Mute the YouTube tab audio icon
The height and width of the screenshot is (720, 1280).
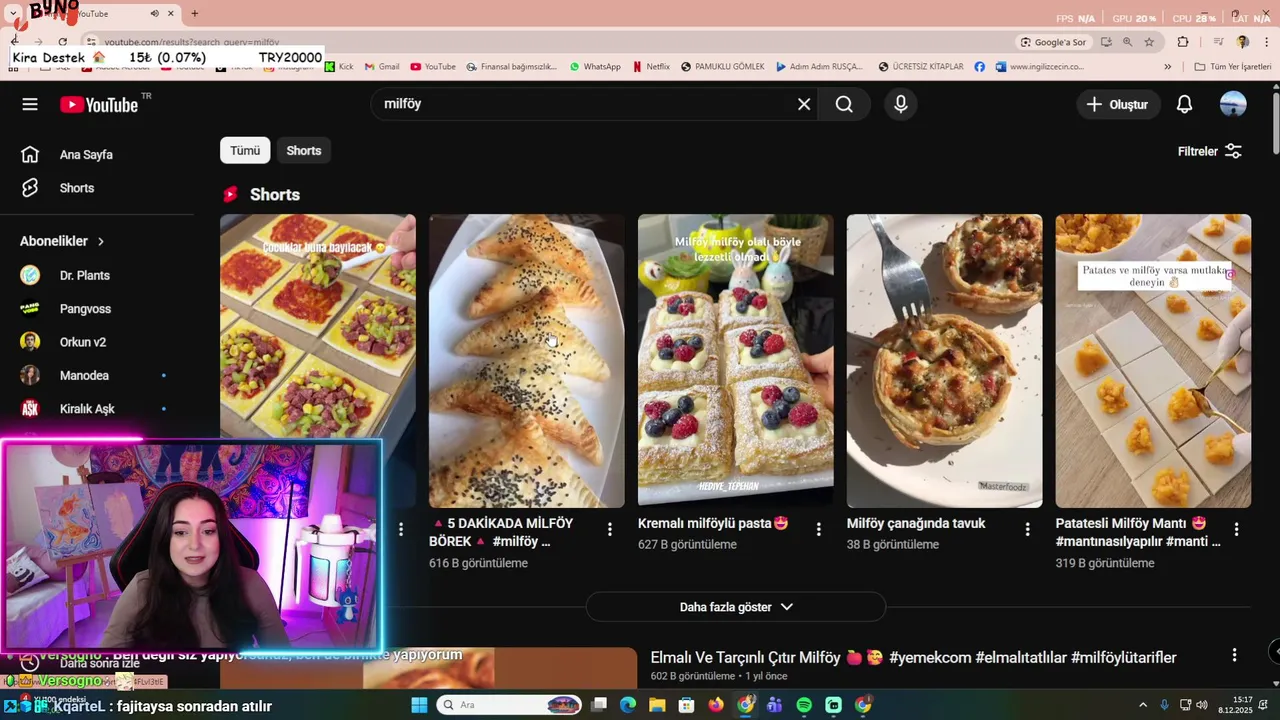click(x=154, y=13)
